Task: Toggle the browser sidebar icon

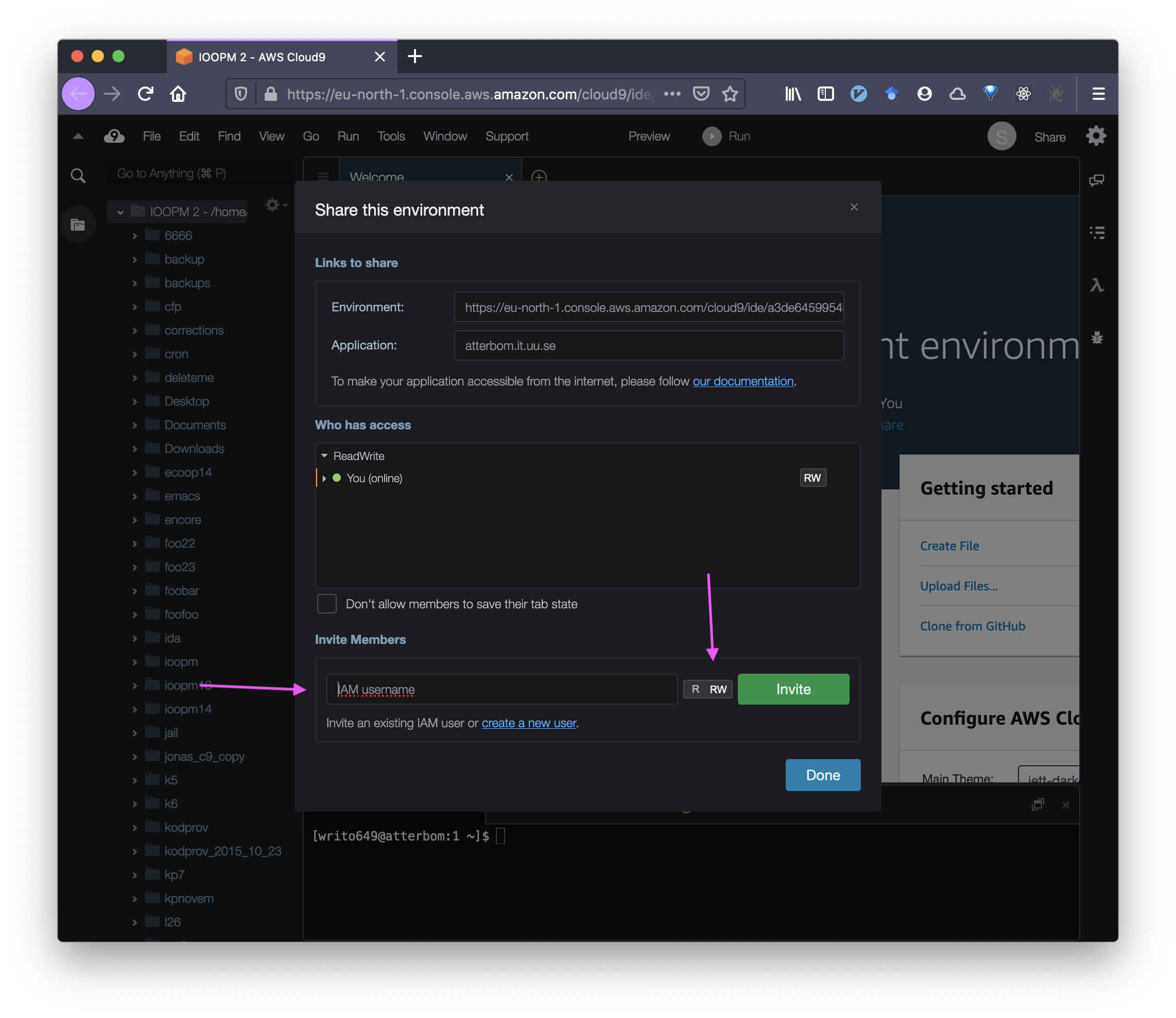Action: pyautogui.click(x=825, y=94)
